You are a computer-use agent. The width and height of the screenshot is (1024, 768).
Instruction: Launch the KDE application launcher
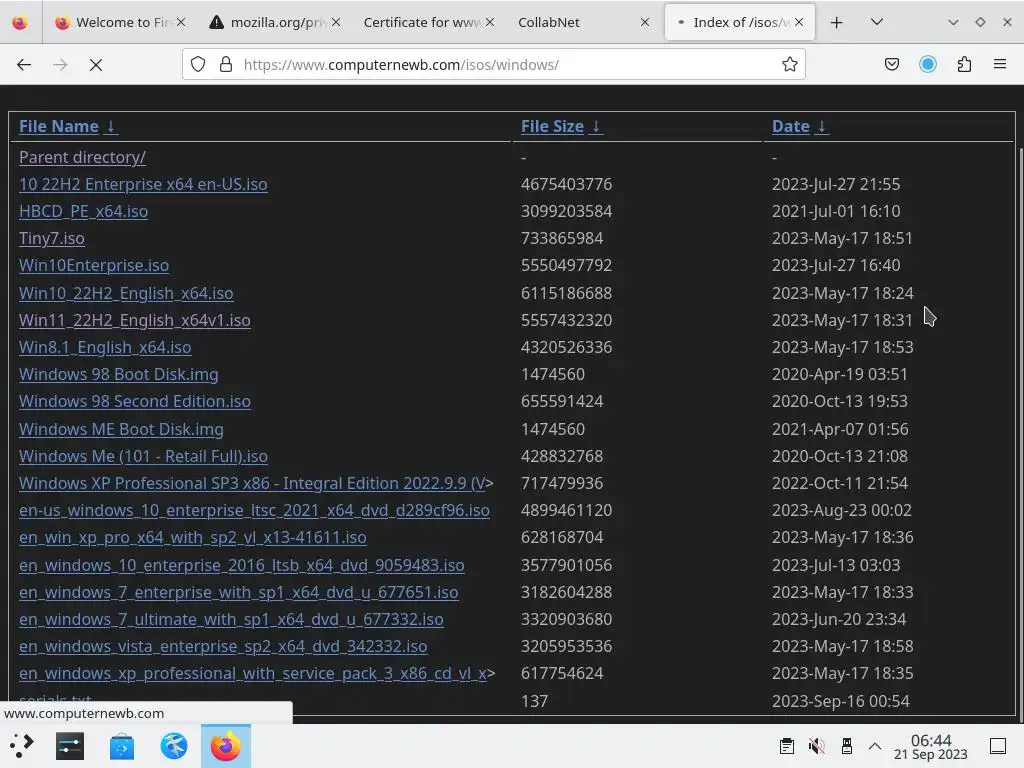(x=22, y=746)
